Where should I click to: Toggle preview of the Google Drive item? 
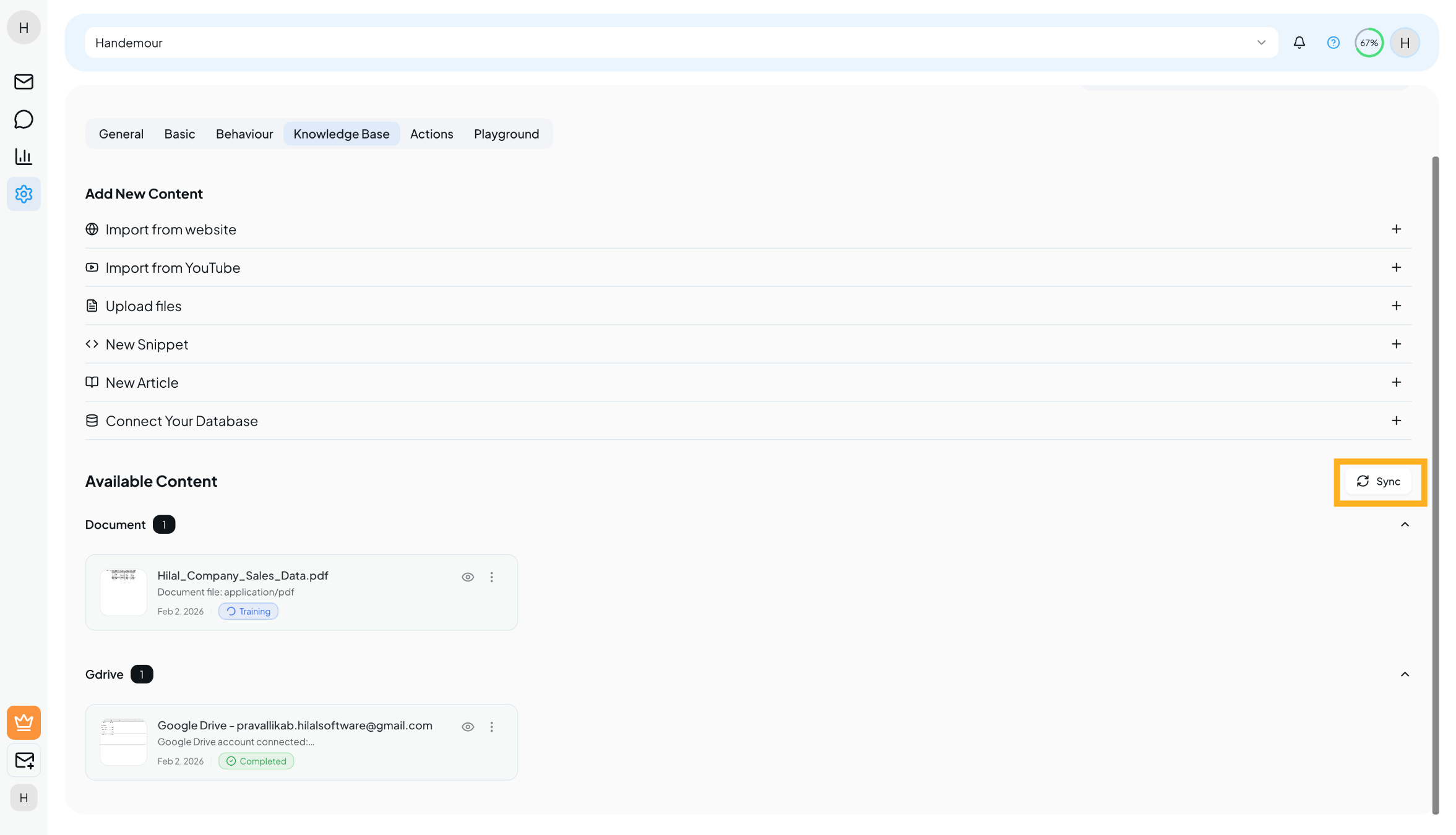tap(468, 727)
